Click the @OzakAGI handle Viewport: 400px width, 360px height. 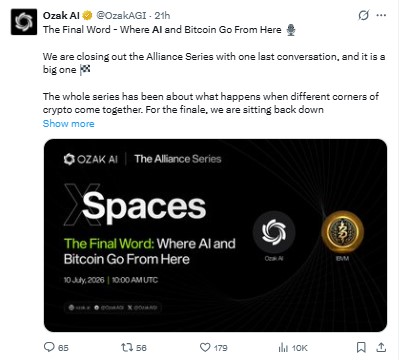121,15
